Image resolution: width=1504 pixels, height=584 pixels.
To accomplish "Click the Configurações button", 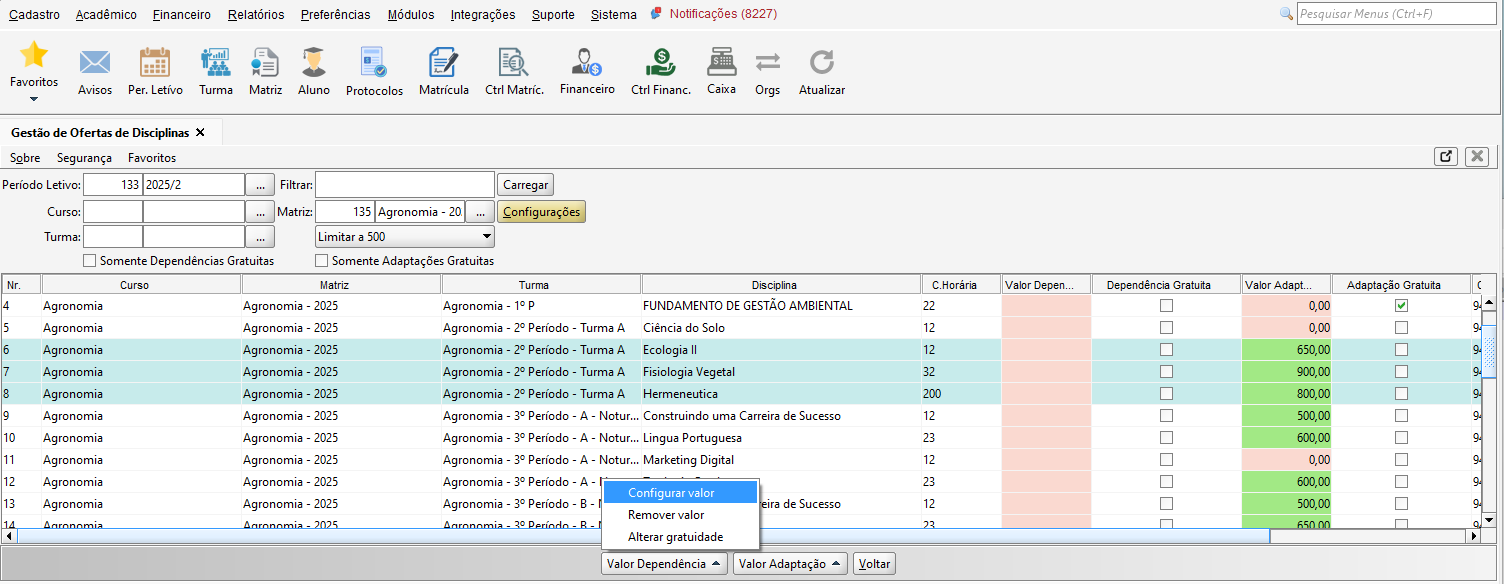I will [x=541, y=212].
